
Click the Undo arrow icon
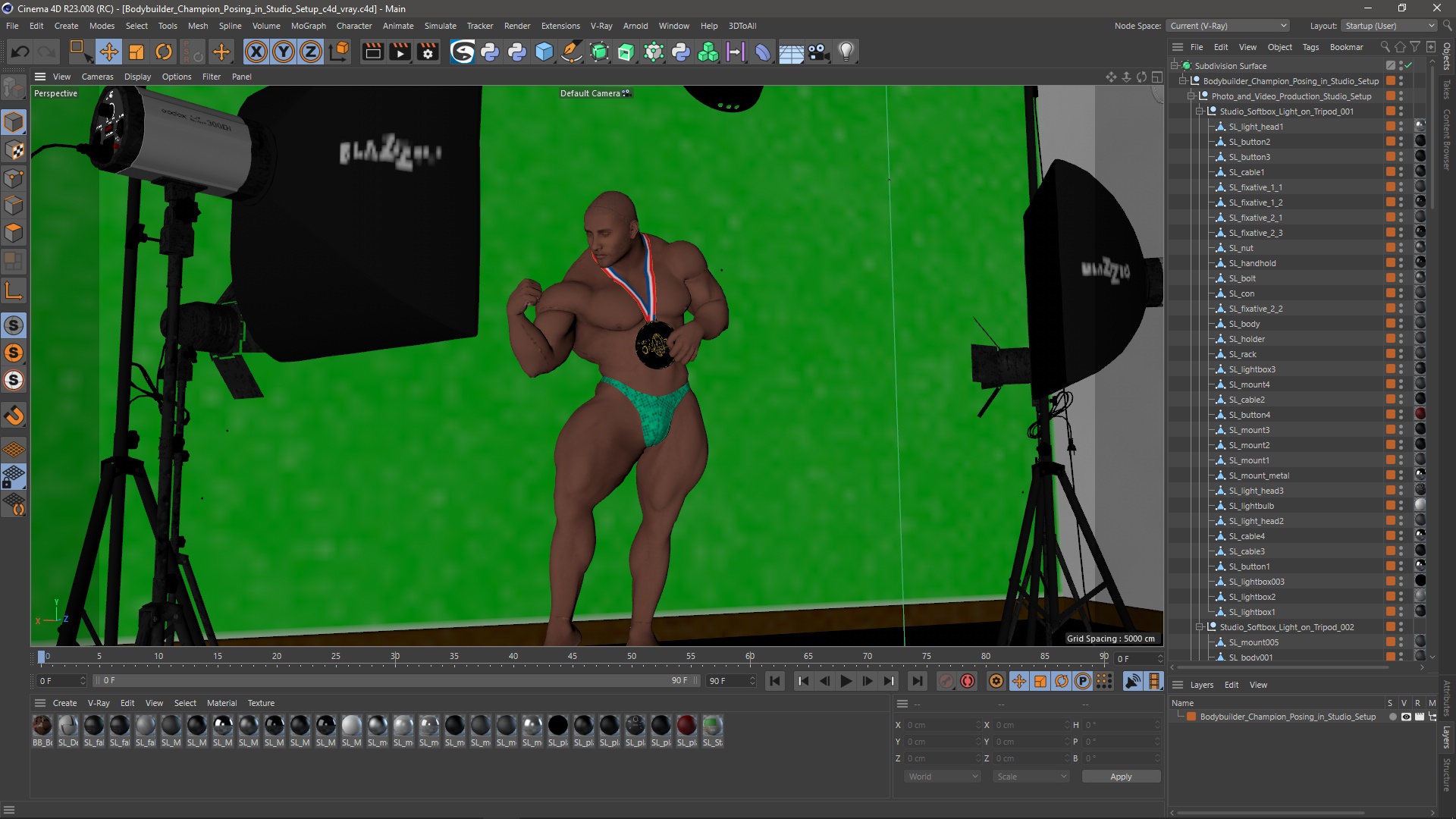(x=20, y=52)
